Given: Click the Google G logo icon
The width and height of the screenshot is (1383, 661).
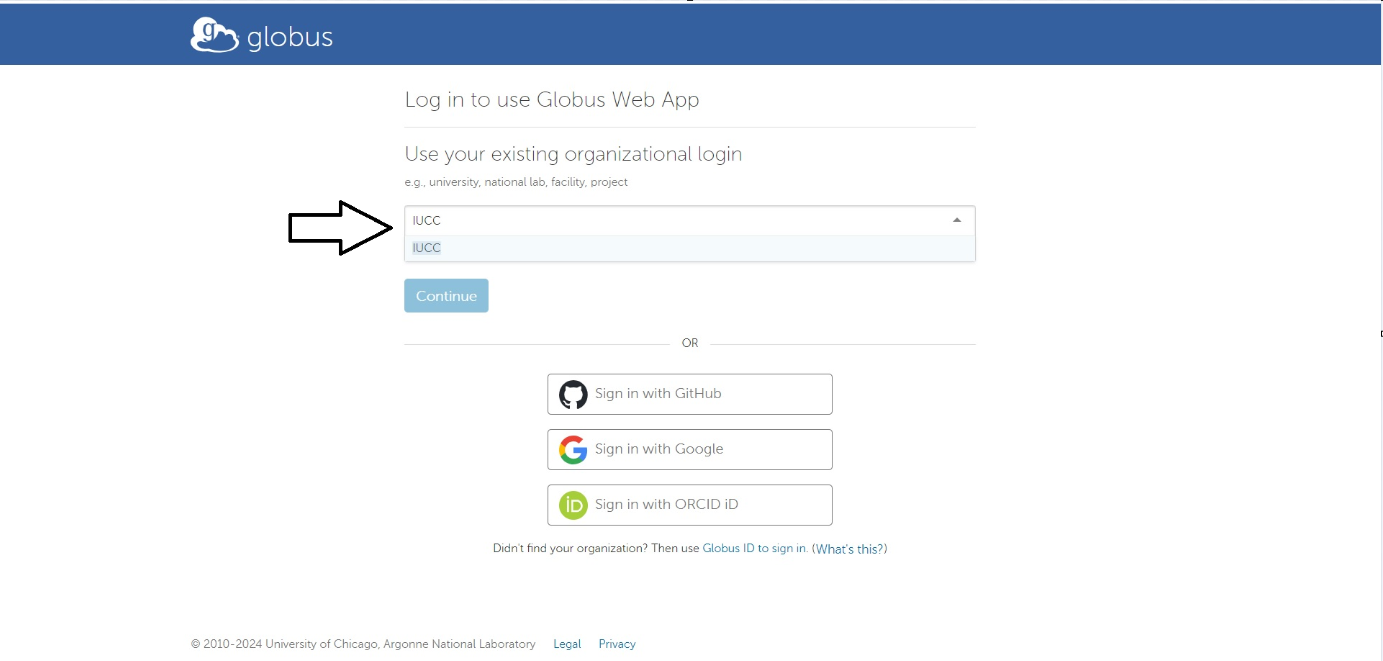Looking at the screenshot, I should click(x=573, y=450).
